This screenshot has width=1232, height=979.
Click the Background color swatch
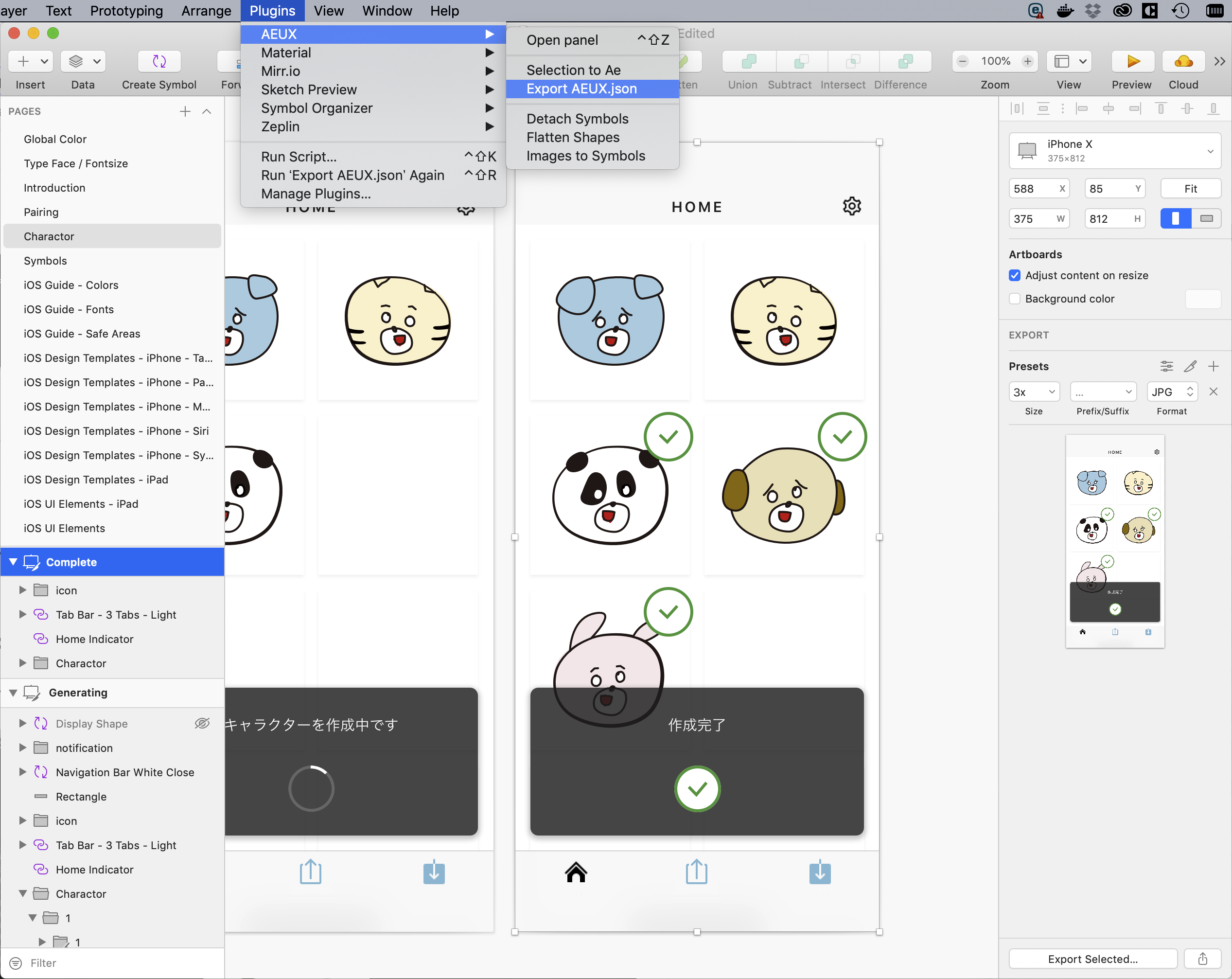tap(1202, 299)
